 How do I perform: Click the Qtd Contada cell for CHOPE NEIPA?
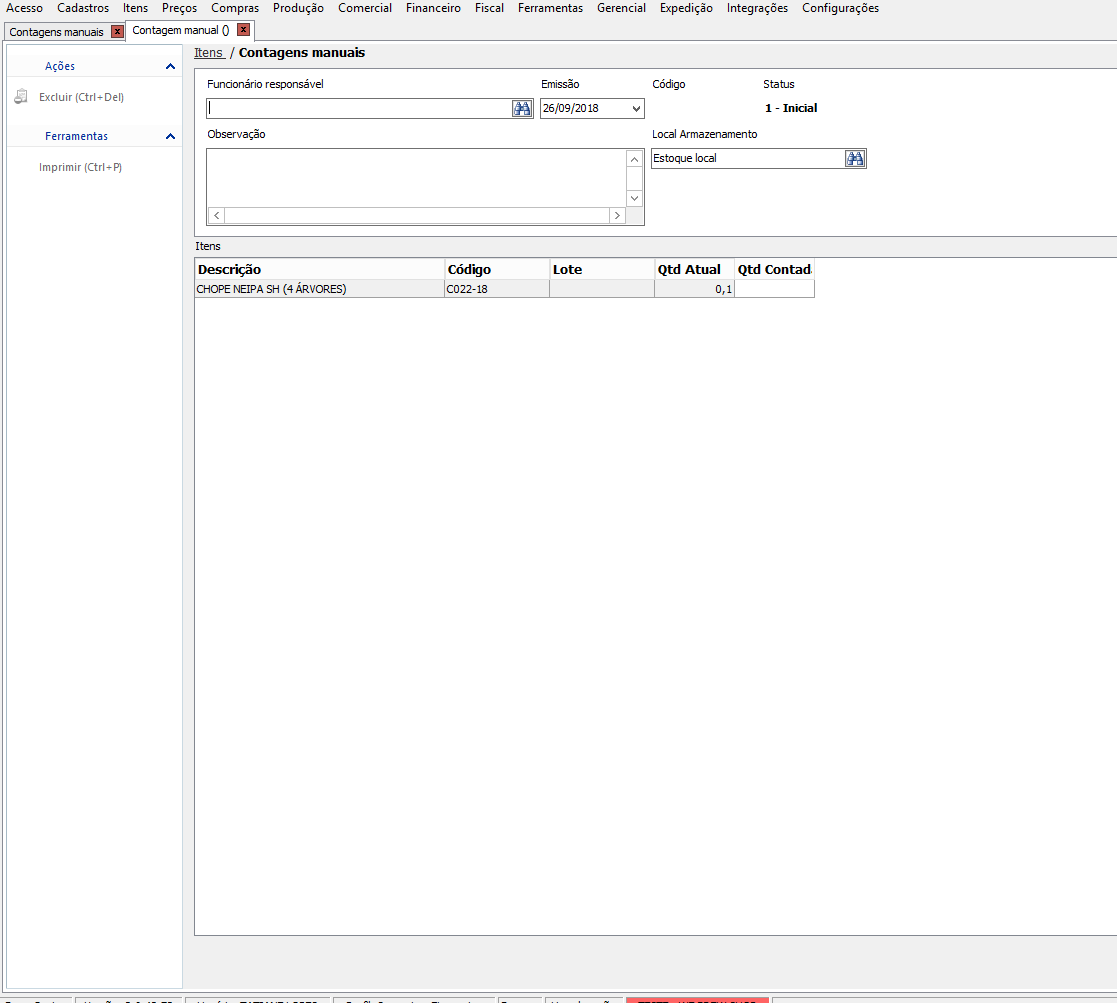tap(774, 289)
